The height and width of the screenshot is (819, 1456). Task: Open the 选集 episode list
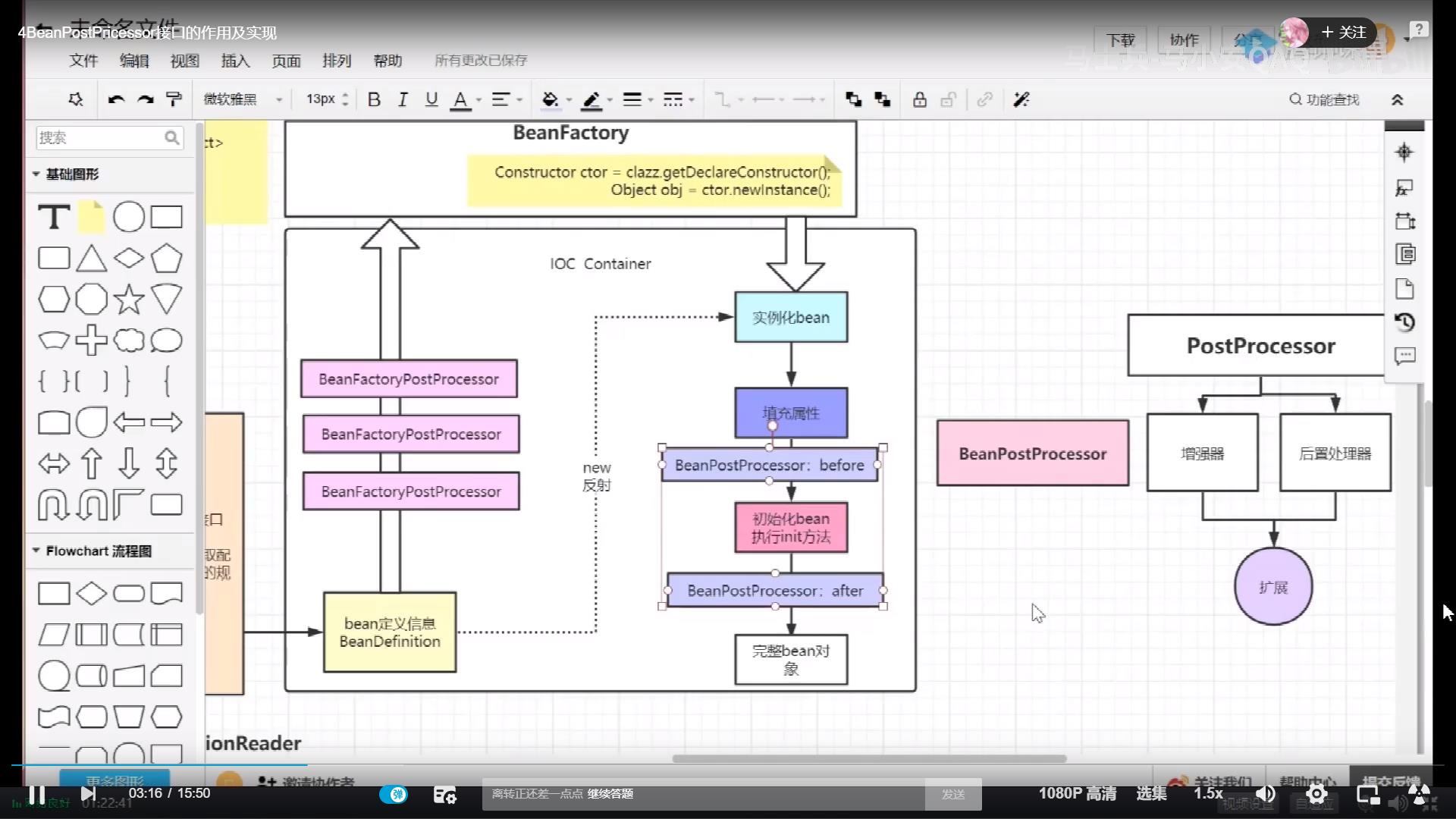click(1151, 794)
